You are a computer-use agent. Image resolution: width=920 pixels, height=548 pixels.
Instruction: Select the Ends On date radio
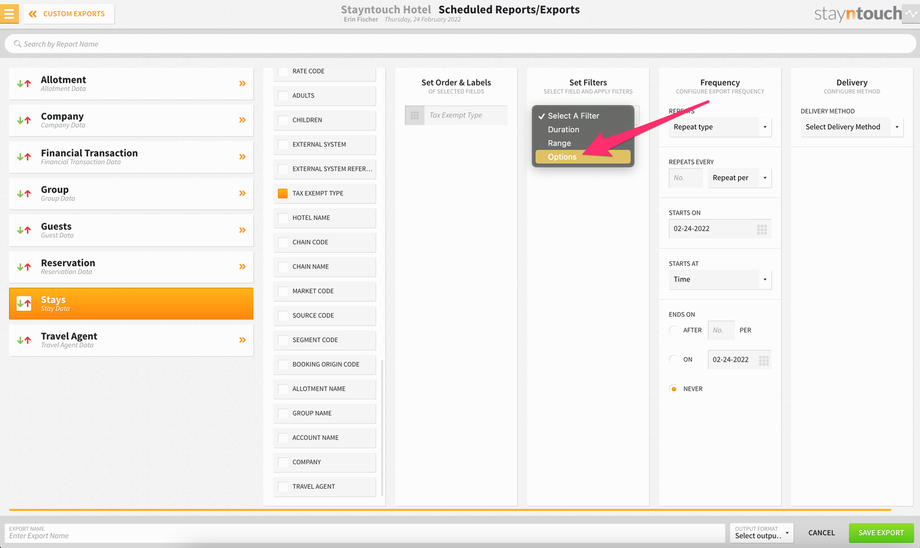(x=674, y=360)
